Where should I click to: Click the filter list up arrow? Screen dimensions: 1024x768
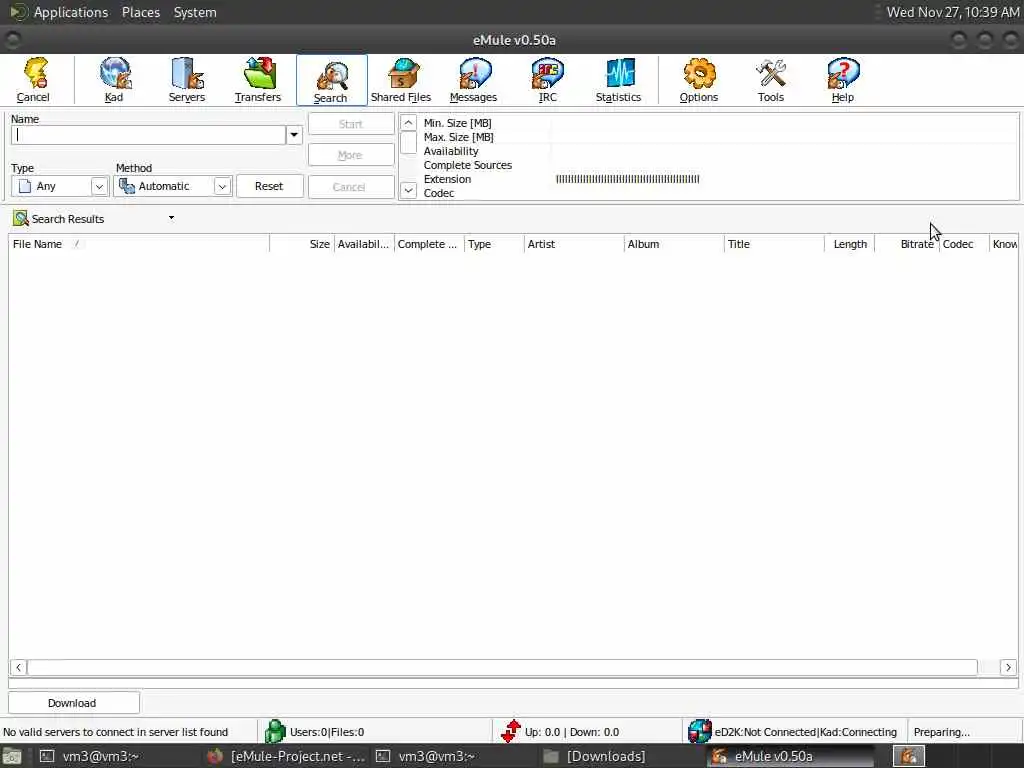click(x=408, y=123)
